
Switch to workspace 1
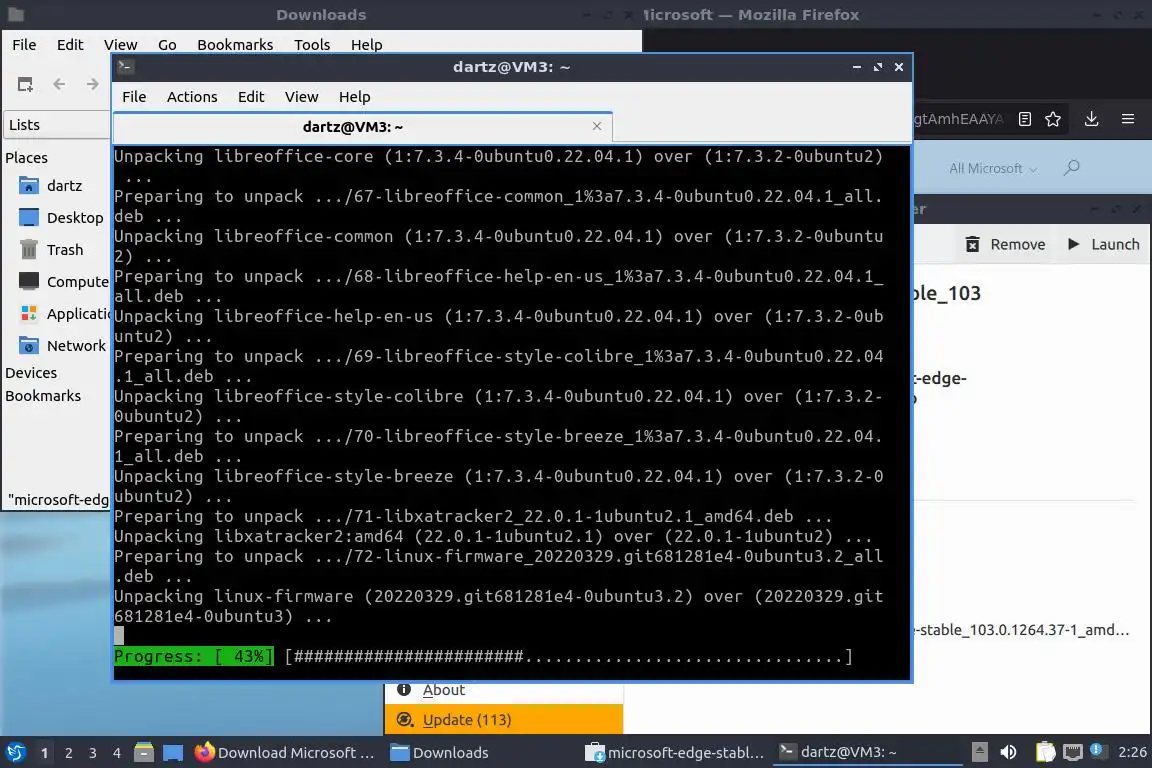[x=45, y=753]
